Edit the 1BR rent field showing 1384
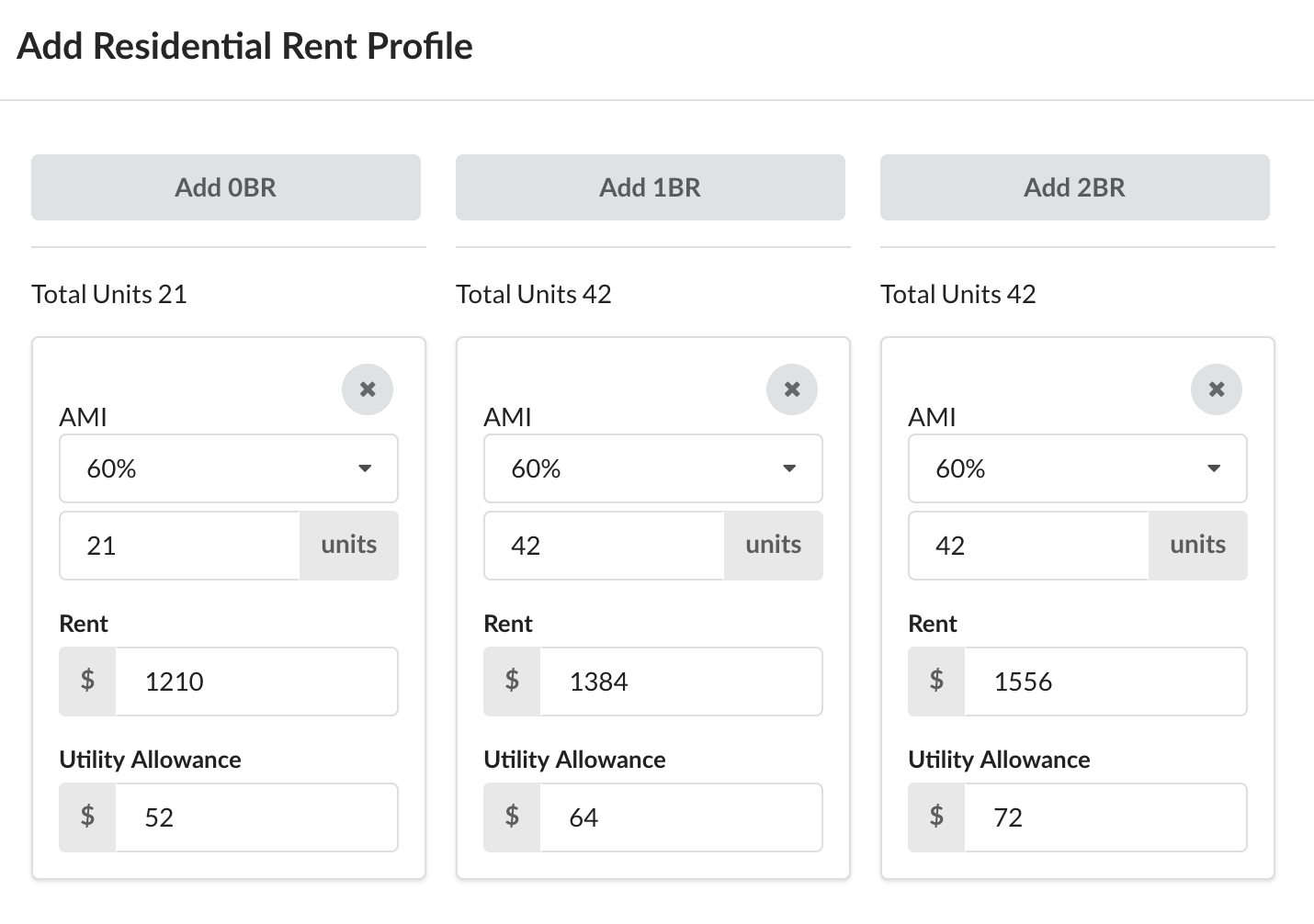Viewport: 1314px width, 924px height. click(x=682, y=682)
